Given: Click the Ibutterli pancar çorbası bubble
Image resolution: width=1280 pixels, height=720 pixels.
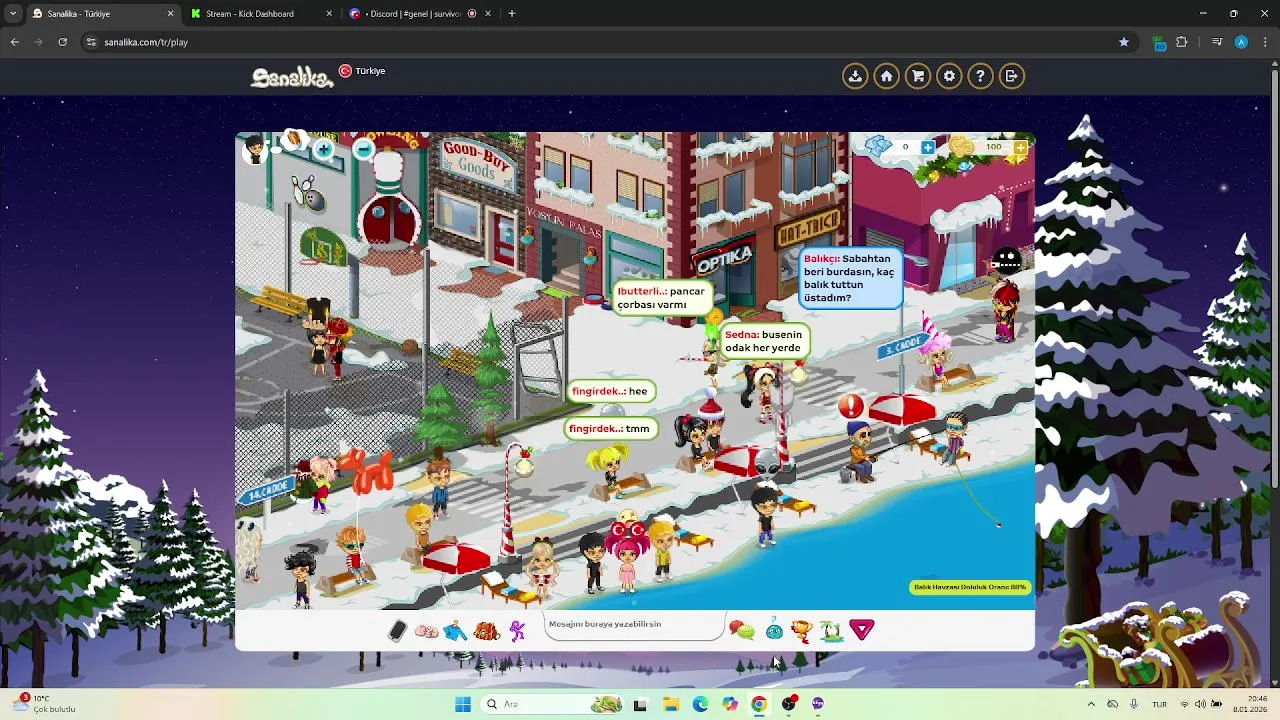Looking at the screenshot, I should (x=661, y=298).
